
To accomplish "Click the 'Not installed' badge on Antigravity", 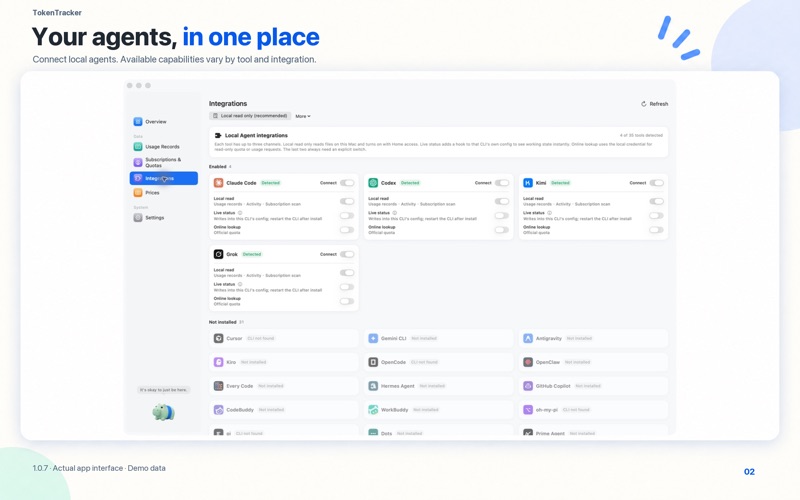I will pos(579,338).
